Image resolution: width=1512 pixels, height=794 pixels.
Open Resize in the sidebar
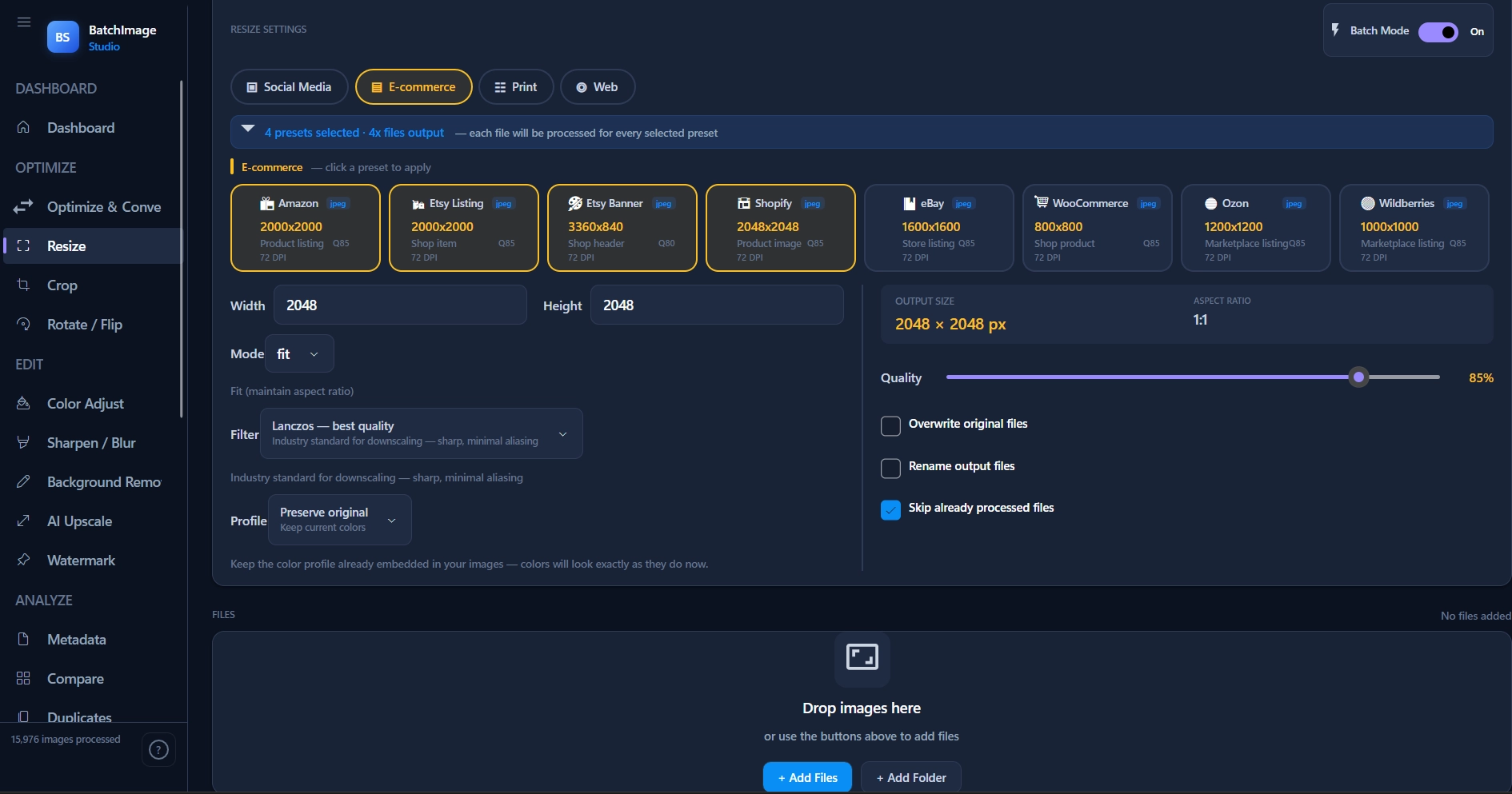93,245
